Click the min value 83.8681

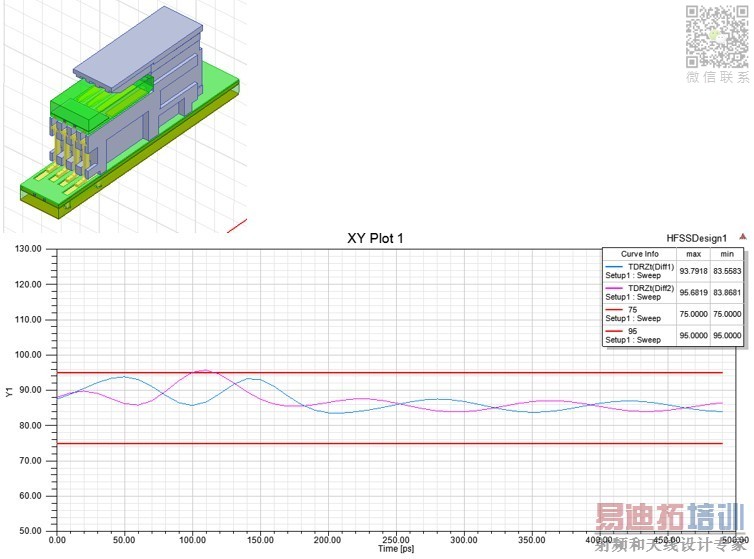(727, 292)
